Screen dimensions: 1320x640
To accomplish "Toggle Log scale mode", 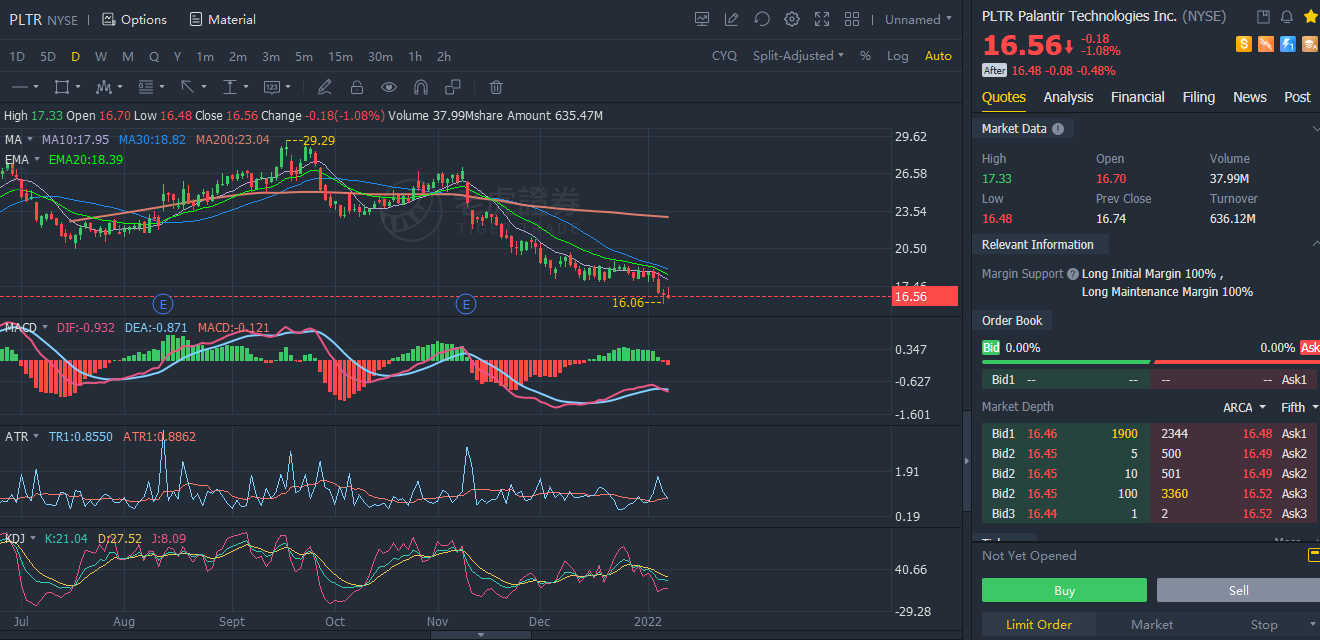I will coord(898,56).
